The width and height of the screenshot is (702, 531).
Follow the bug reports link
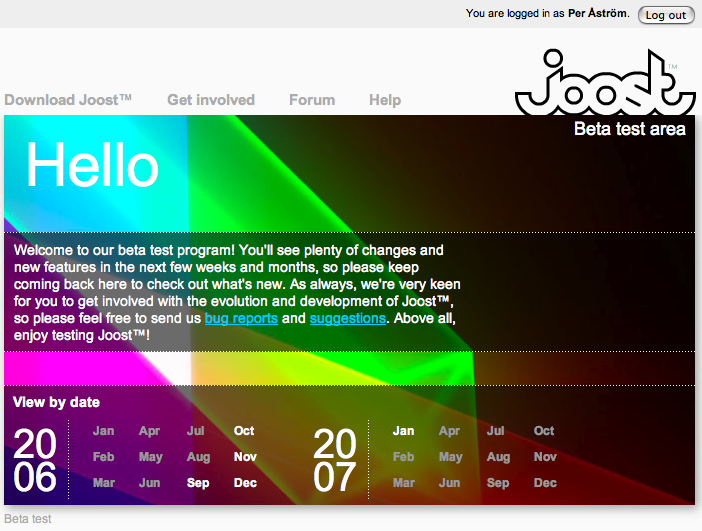(x=241, y=318)
